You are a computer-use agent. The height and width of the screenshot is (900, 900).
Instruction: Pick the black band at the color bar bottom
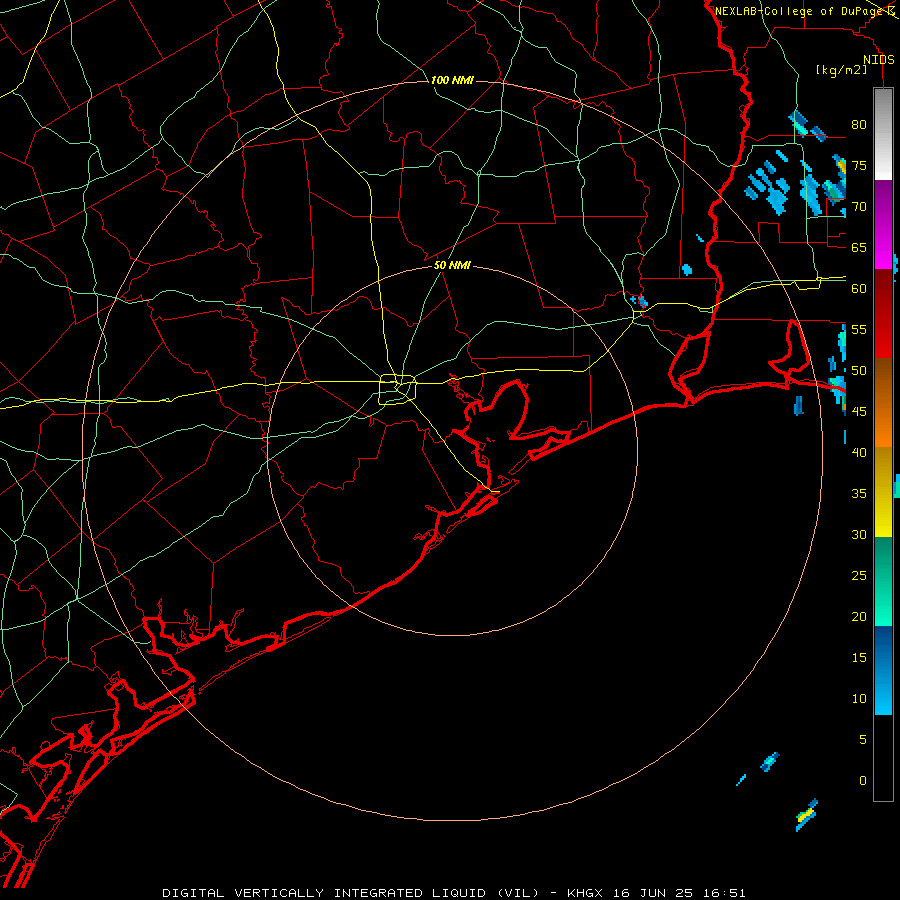click(x=883, y=758)
